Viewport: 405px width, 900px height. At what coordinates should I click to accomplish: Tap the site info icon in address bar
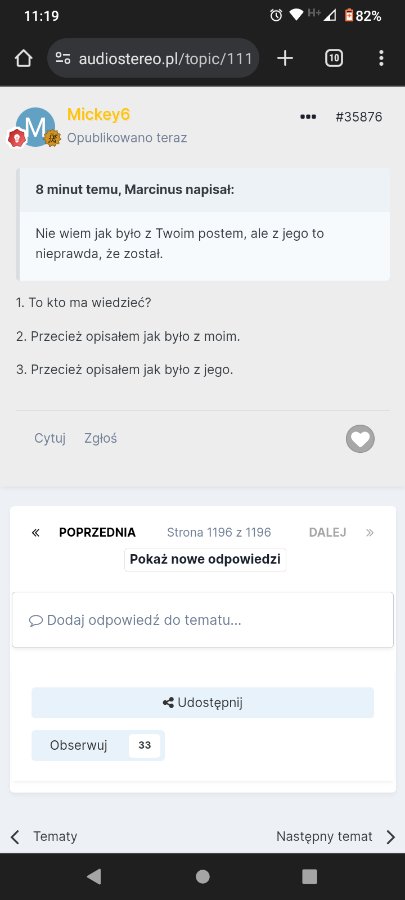click(63, 58)
